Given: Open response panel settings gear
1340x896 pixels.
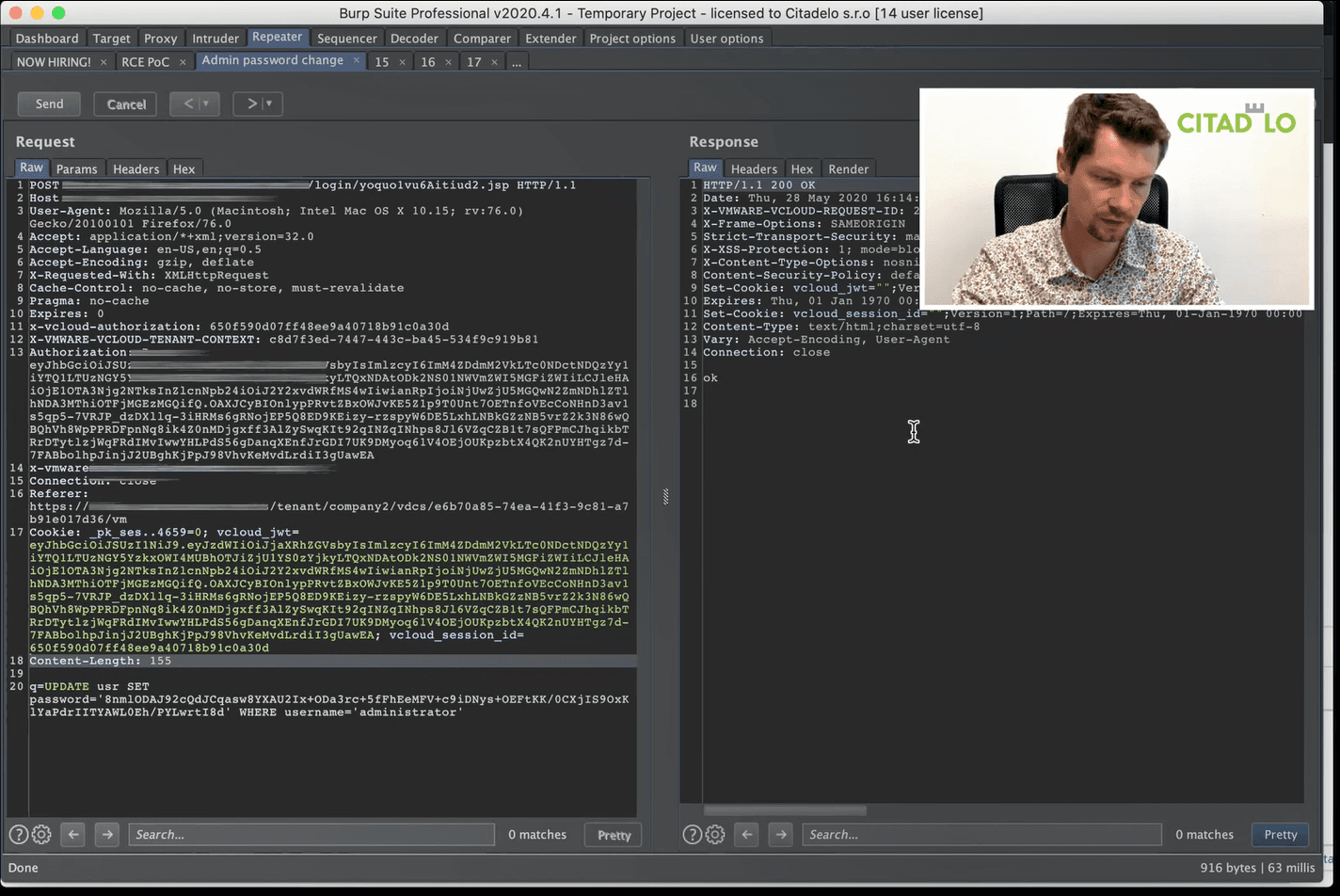Looking at the screenshot, I should click(715, 834).
